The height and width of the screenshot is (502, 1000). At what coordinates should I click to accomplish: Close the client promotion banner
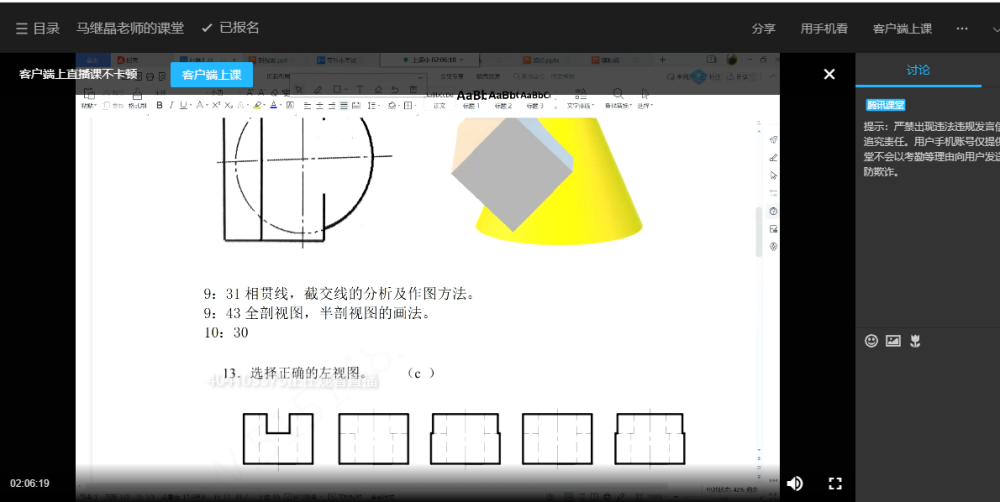tap(829, 74)
